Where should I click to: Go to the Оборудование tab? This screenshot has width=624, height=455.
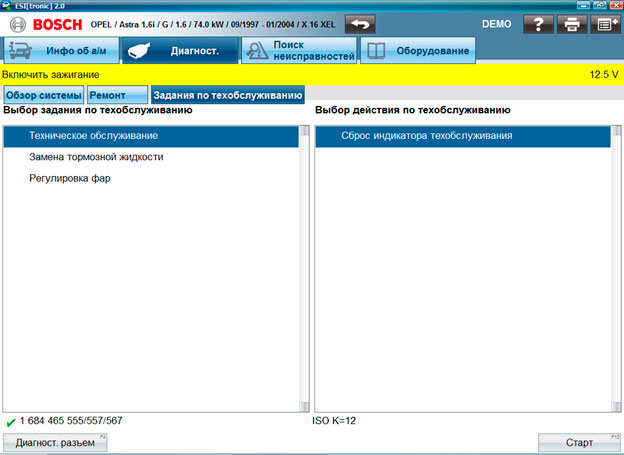click(x=417, y=50)
